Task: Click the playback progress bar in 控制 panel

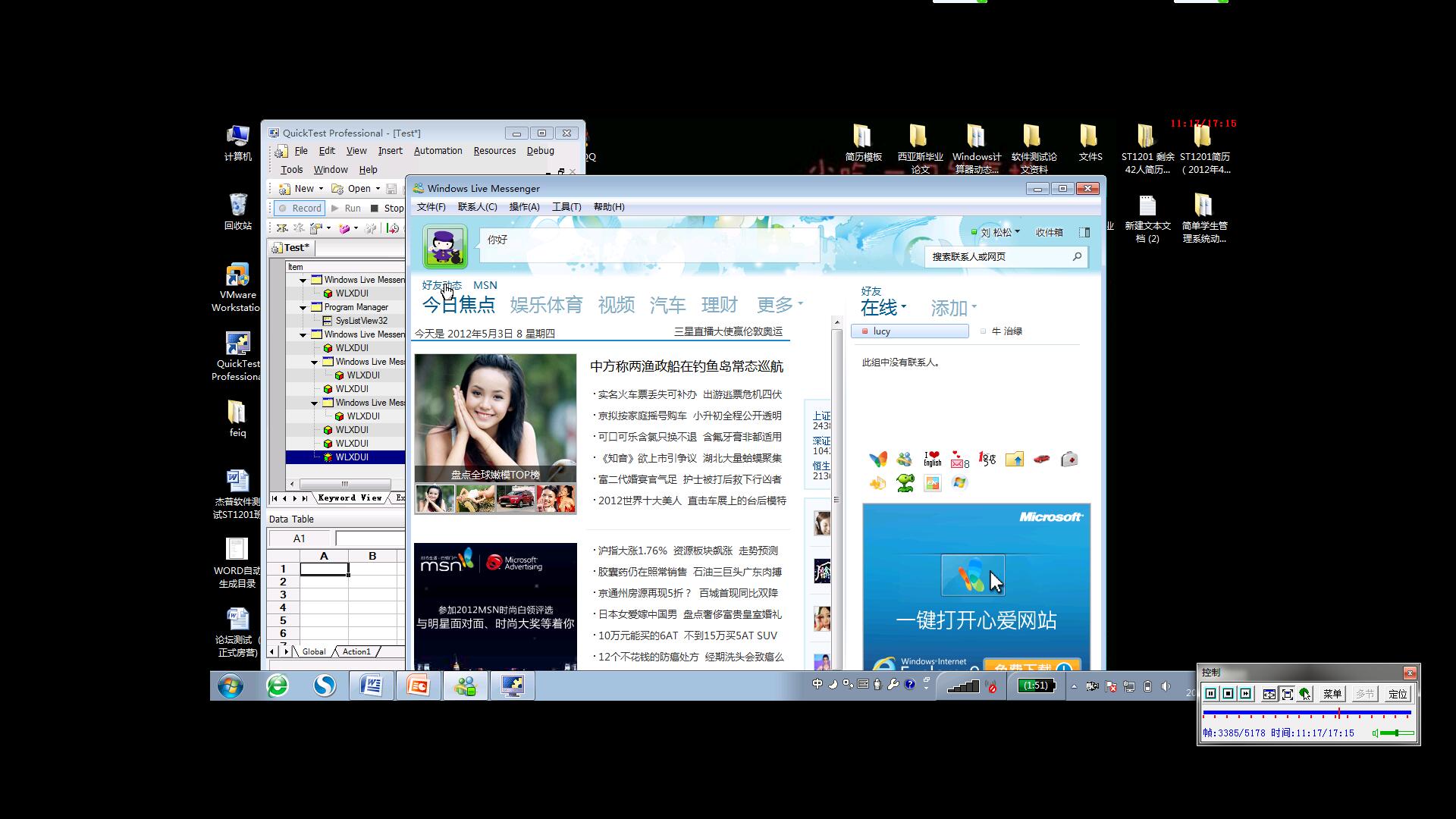Action: coord(1307,714)
